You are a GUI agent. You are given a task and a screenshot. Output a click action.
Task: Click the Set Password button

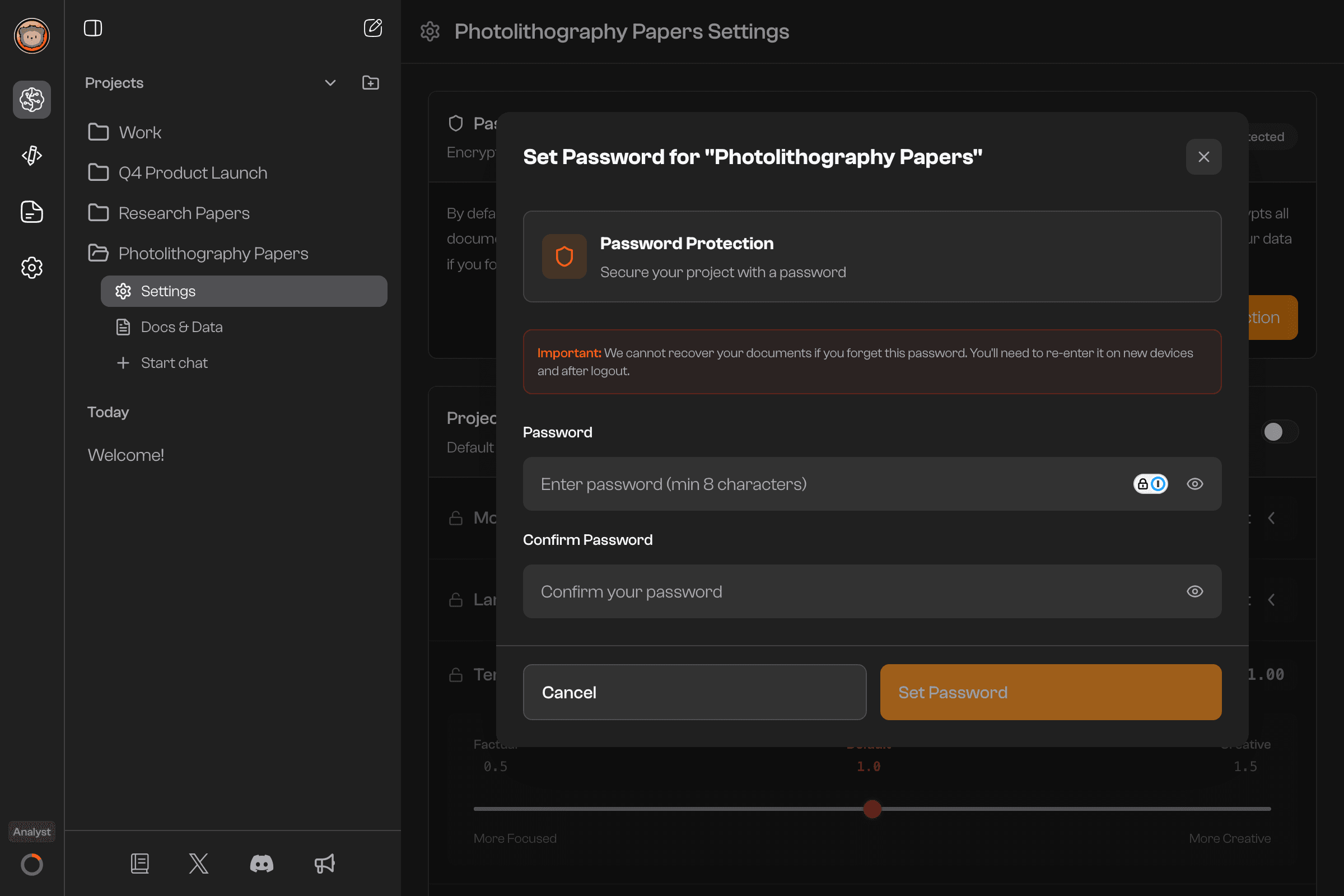pyautogui.click(x=1051, y=692)
